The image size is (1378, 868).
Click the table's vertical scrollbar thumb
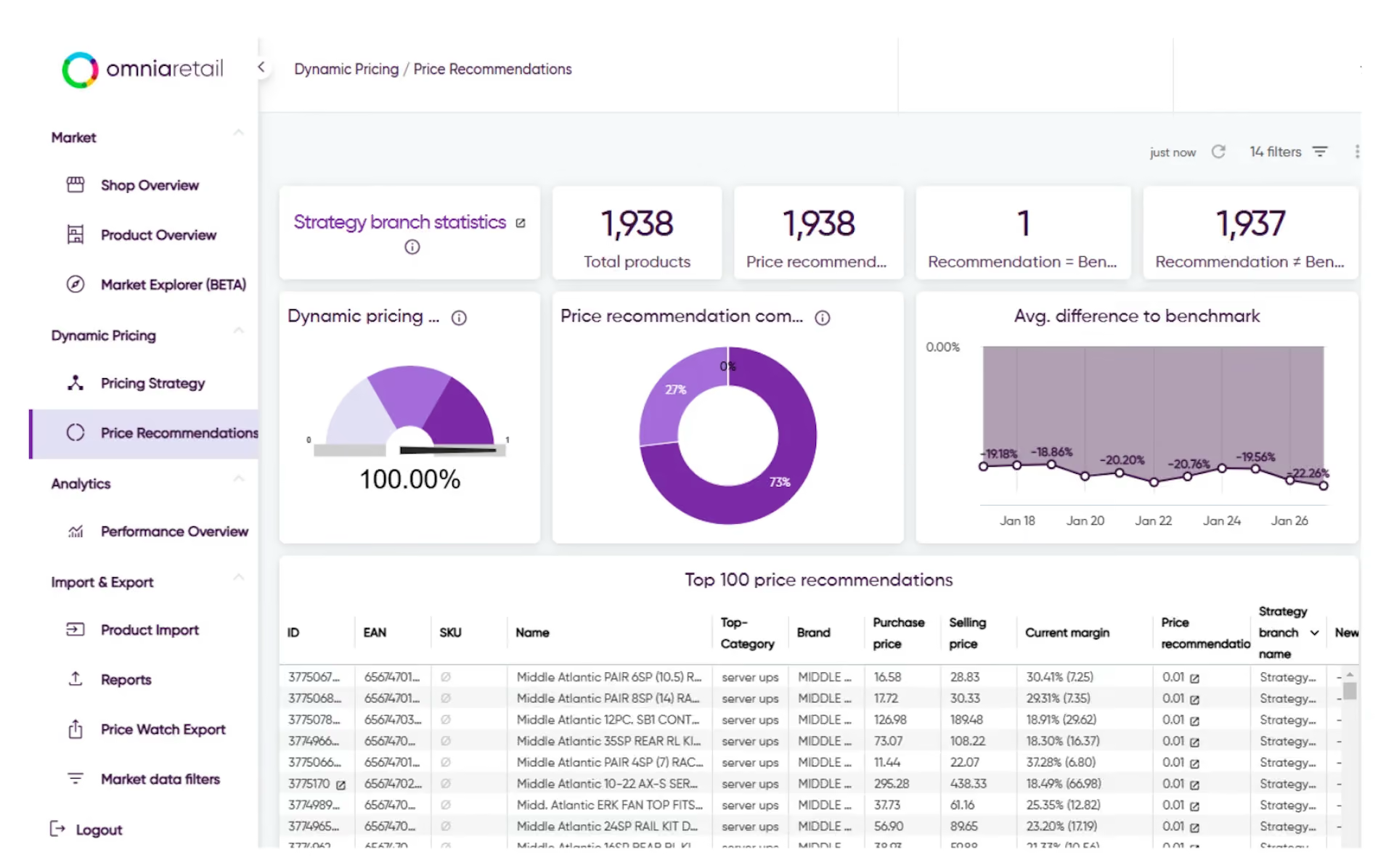1349,690
